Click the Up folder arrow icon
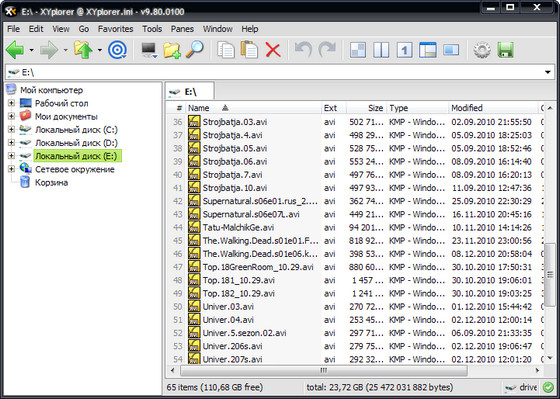 pyautogui.click(x=83, y=50)
